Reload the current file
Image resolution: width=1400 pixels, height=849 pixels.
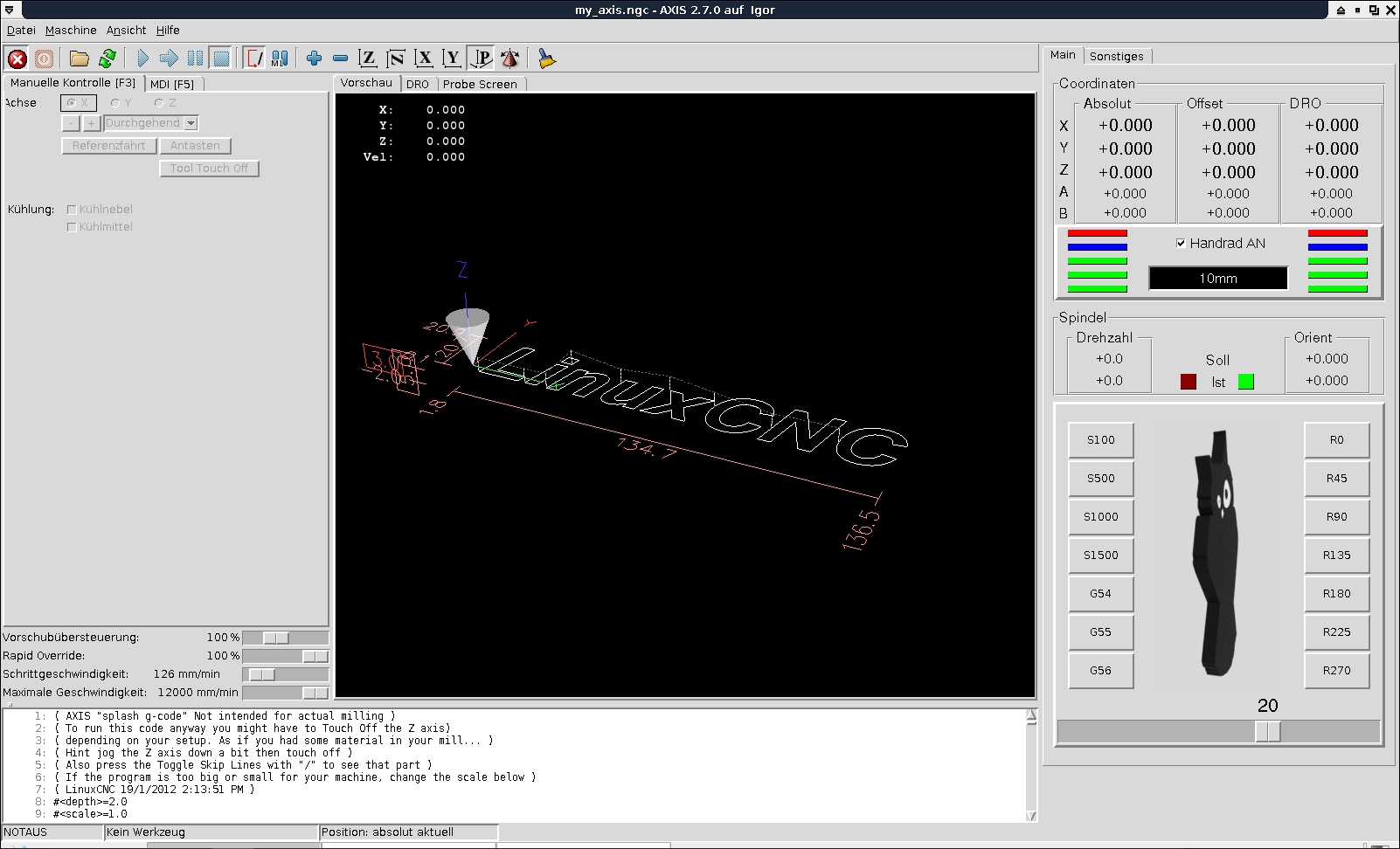tap(107, 59)
